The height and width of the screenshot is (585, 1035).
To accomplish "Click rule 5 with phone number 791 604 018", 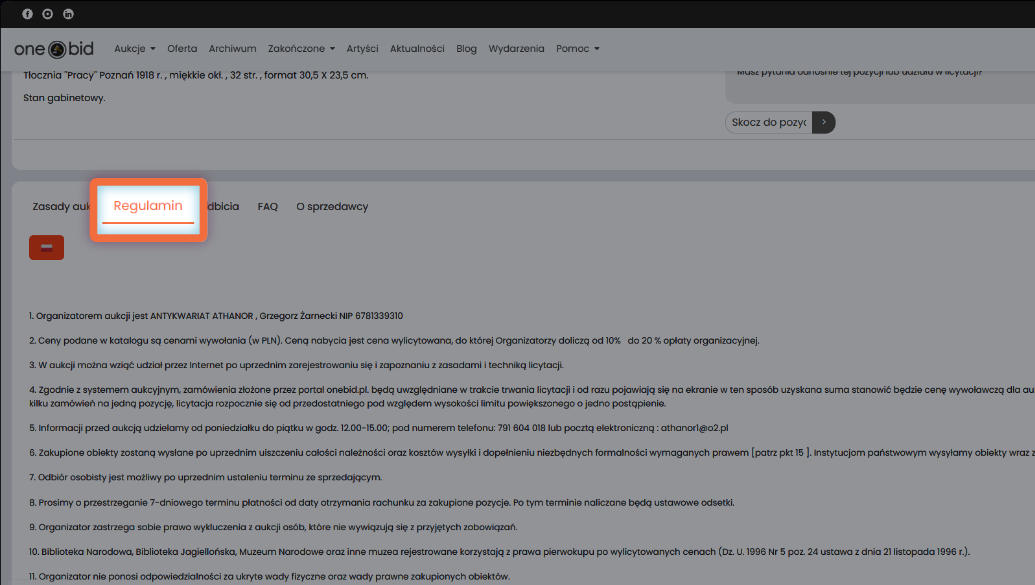I will [378, 428].
